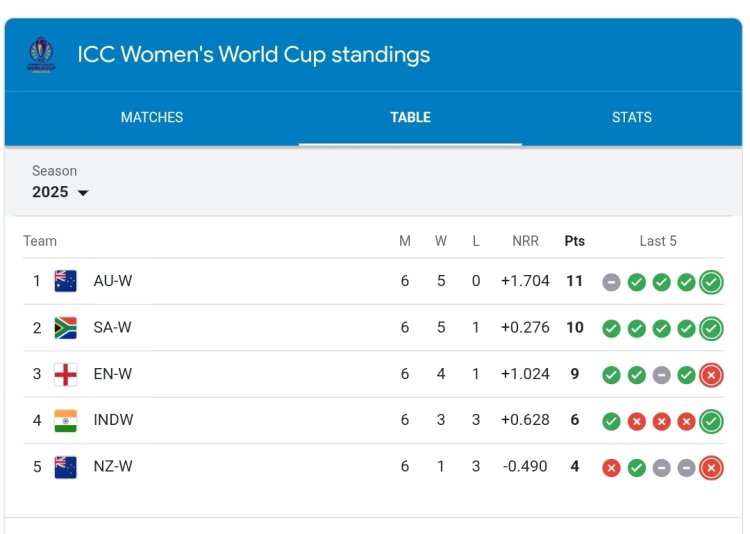
Task: Click INDW's latest win result icon
Action: click(x=711, y=421)
